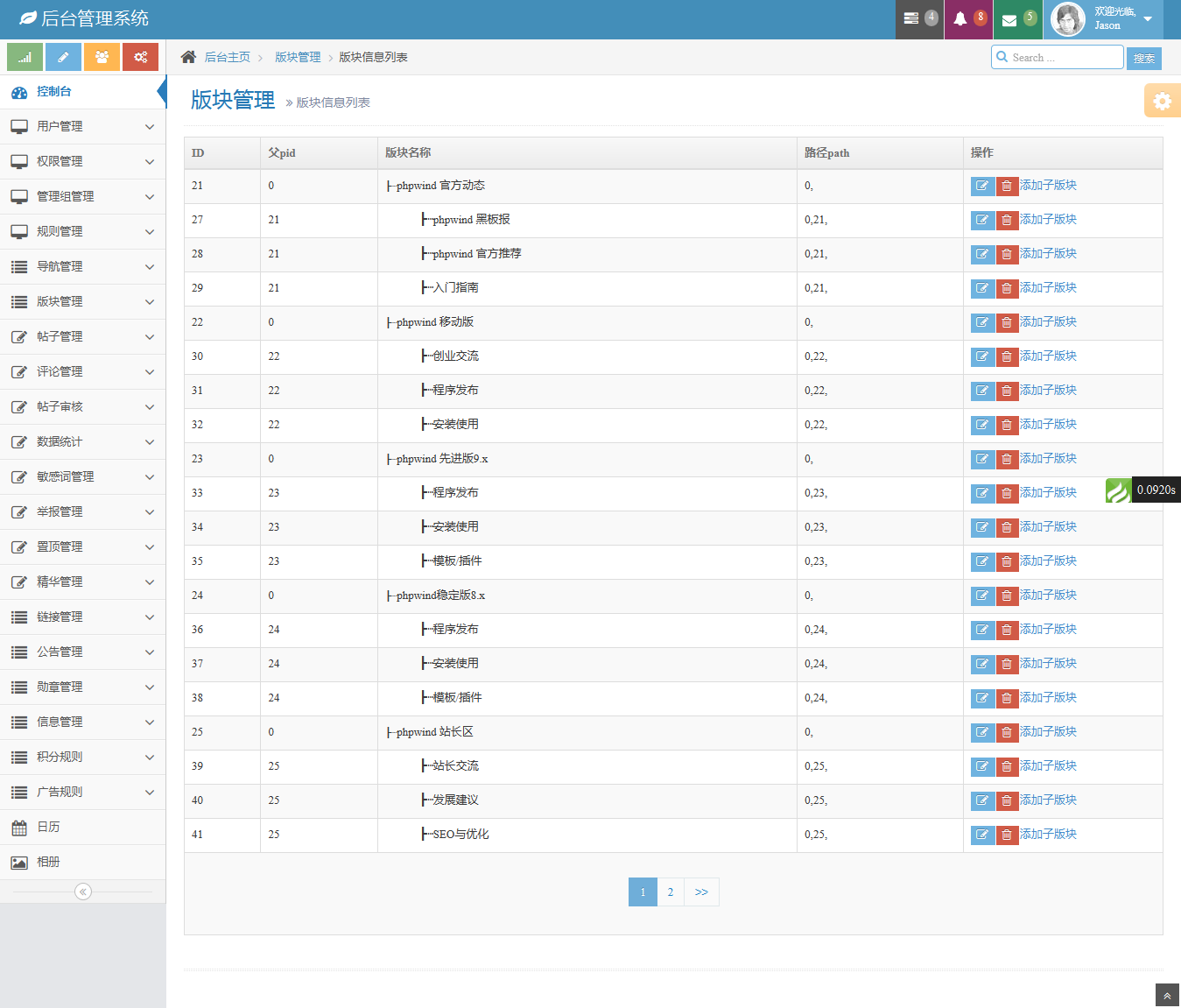This screenshot has height=1008, width=1181.
Task: Click the green signal chart shortcut icon
Action: coord(25,57)
